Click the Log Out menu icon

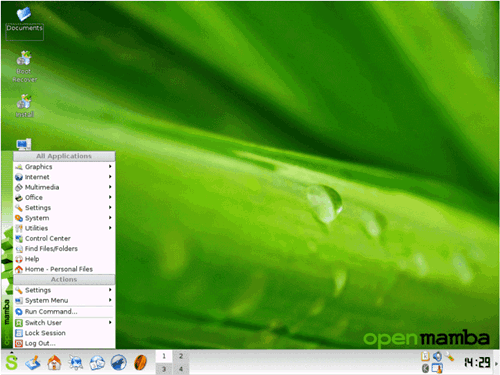19,343
